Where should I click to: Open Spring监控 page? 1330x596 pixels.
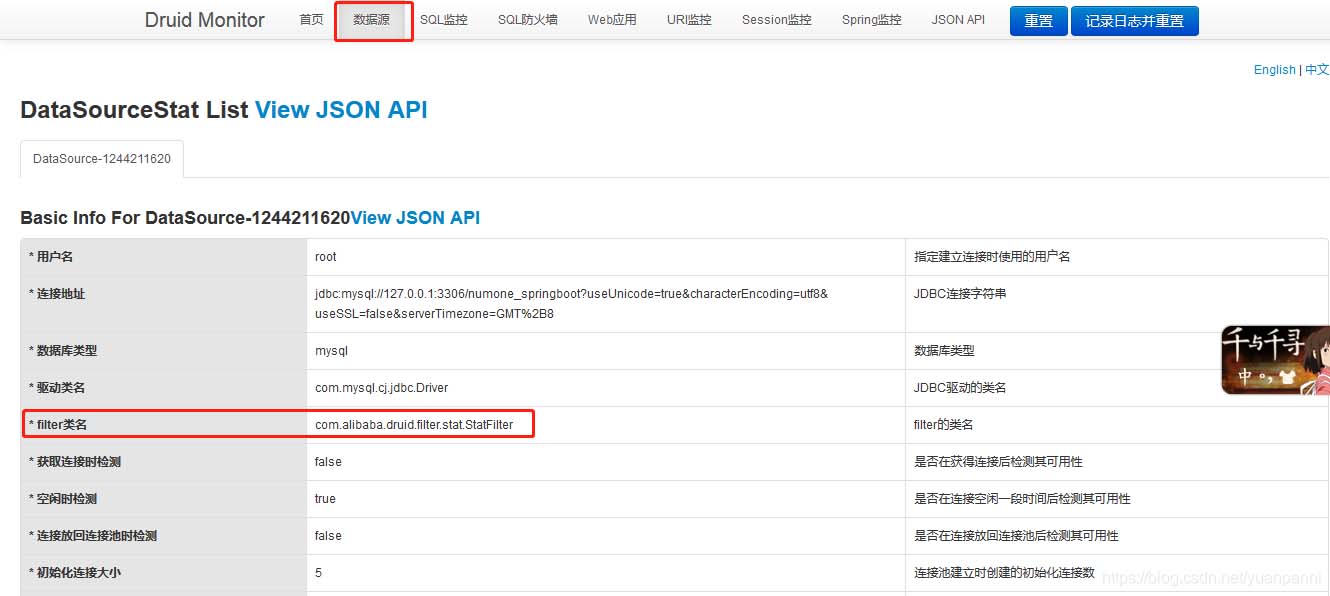(870, 19)
